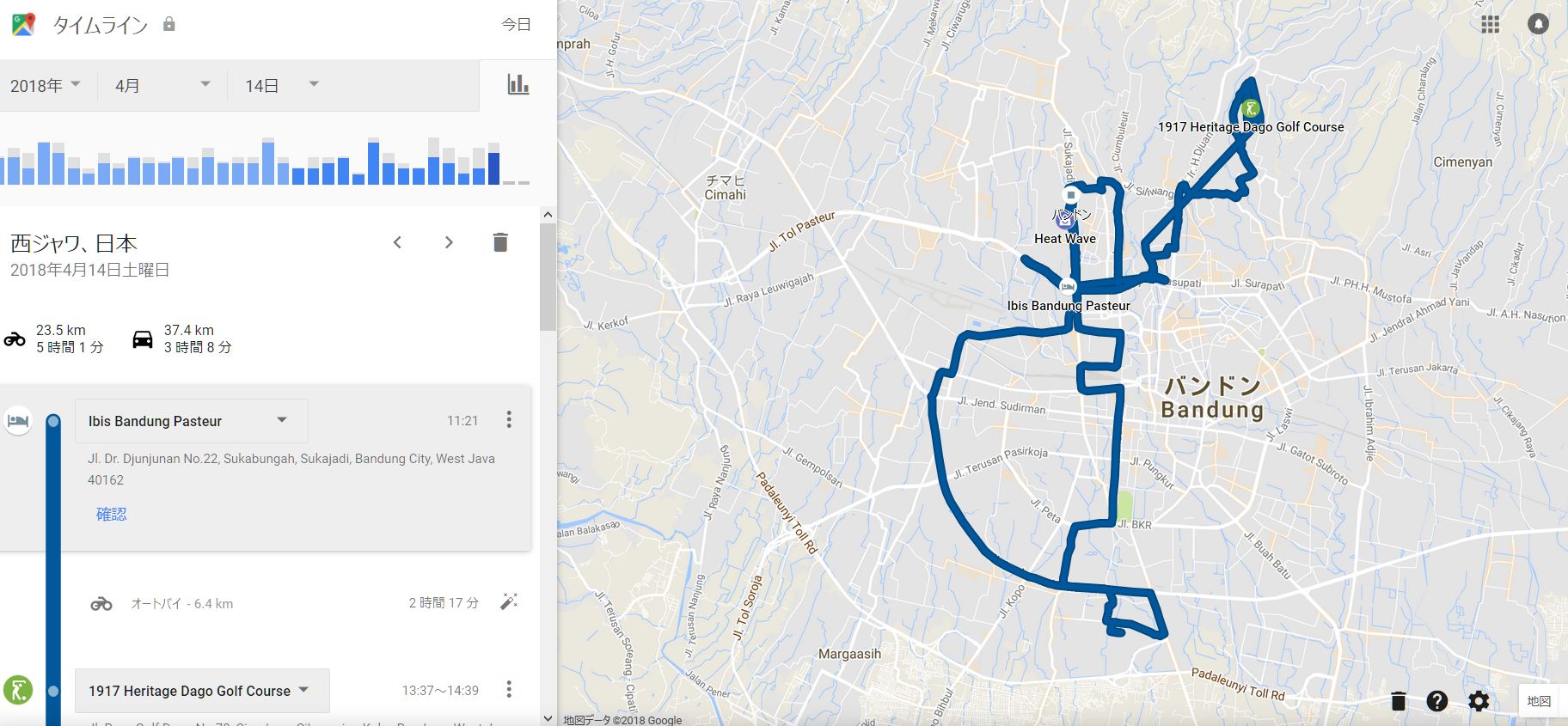Click the hotel bed icon beside Ibis Bandung Pasteur
This screenshot has height=726, width=1568.
[x=18, y=421]
